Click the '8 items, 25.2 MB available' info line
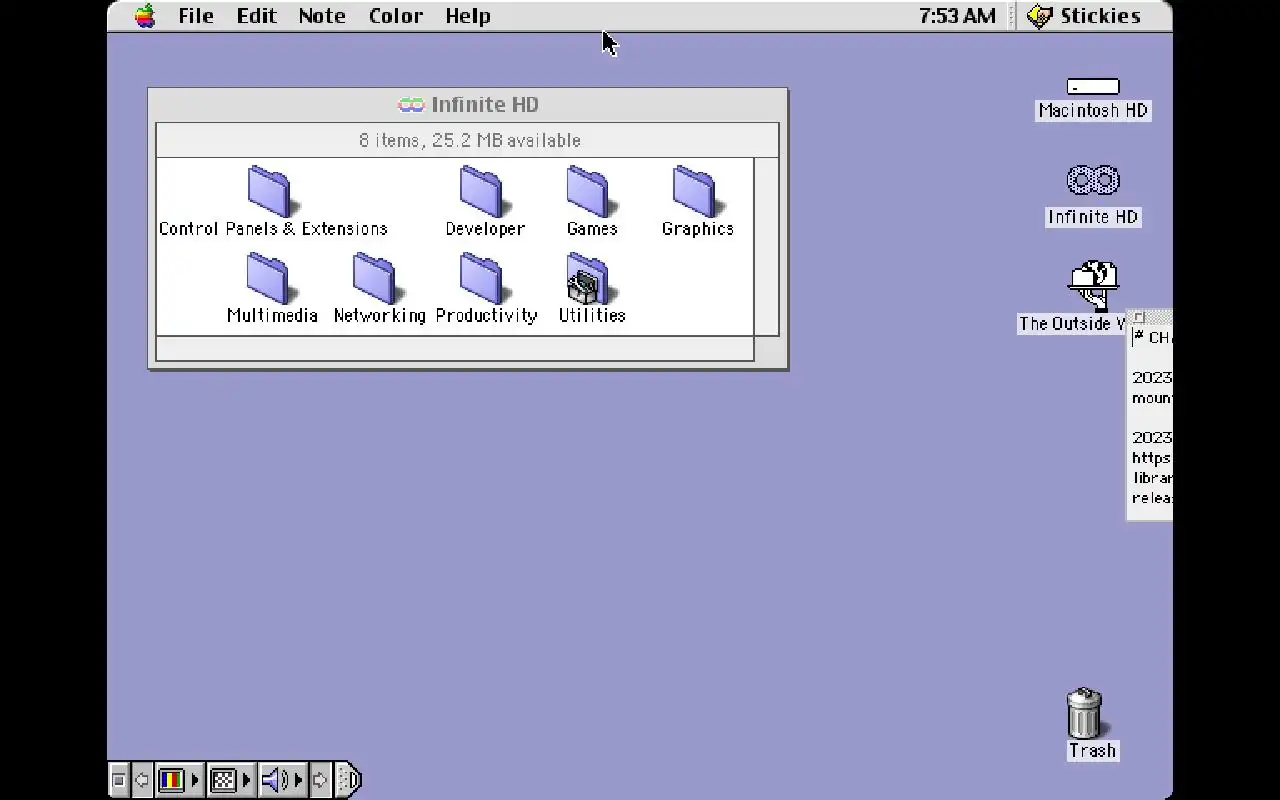This screenshot has height=800, width=1280. coord(469,140)
